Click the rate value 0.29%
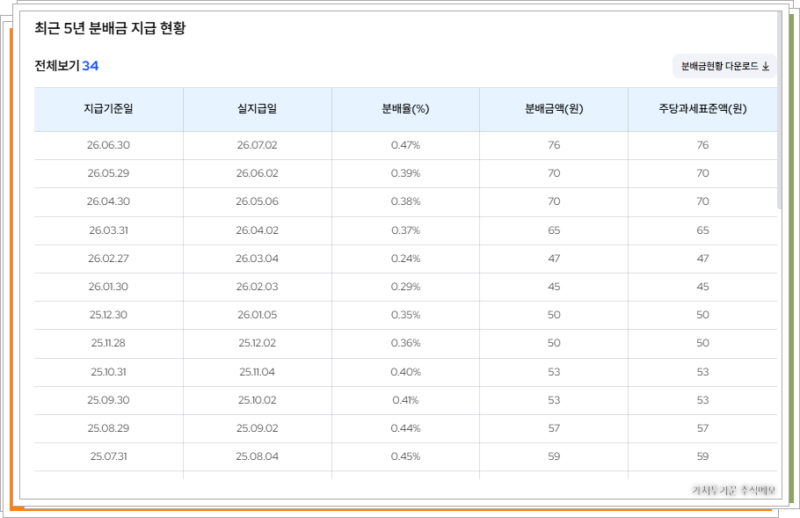This screenshot has width=800, height=518. point(406,286)
